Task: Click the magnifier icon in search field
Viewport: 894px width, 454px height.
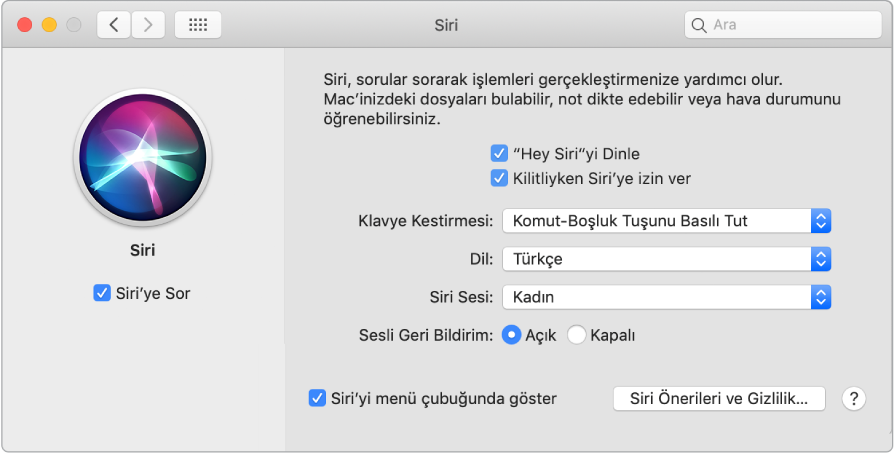Action: [x=698, y=25]
